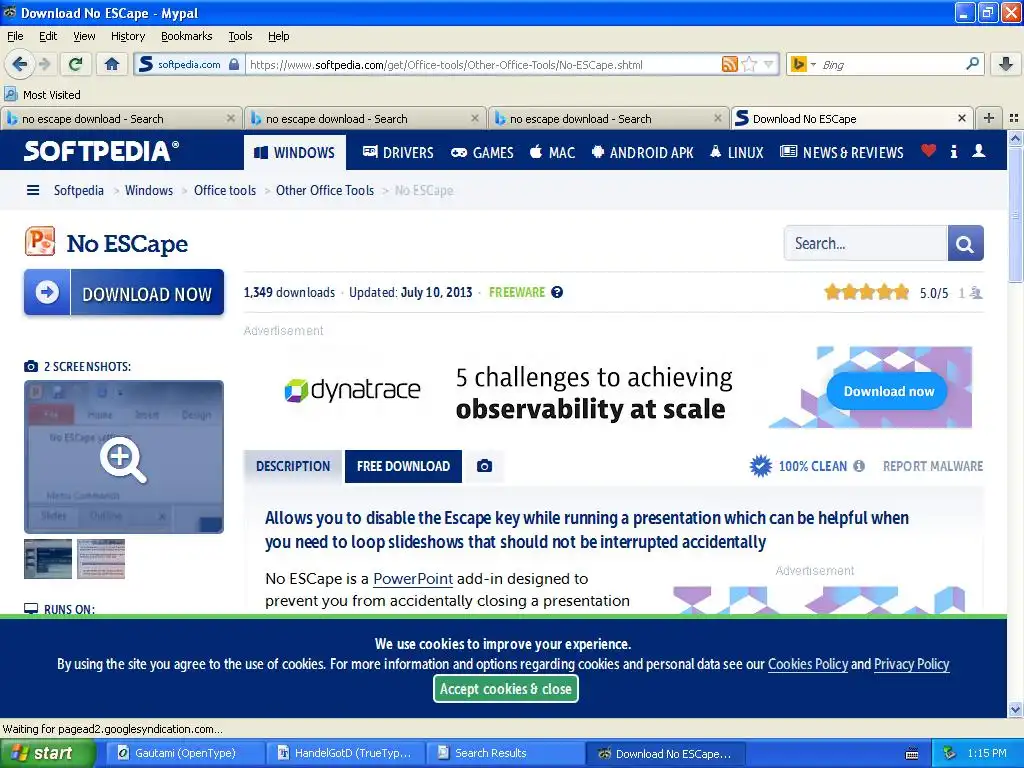
Task: Open the Edit menu
Action: click(48, 36)
